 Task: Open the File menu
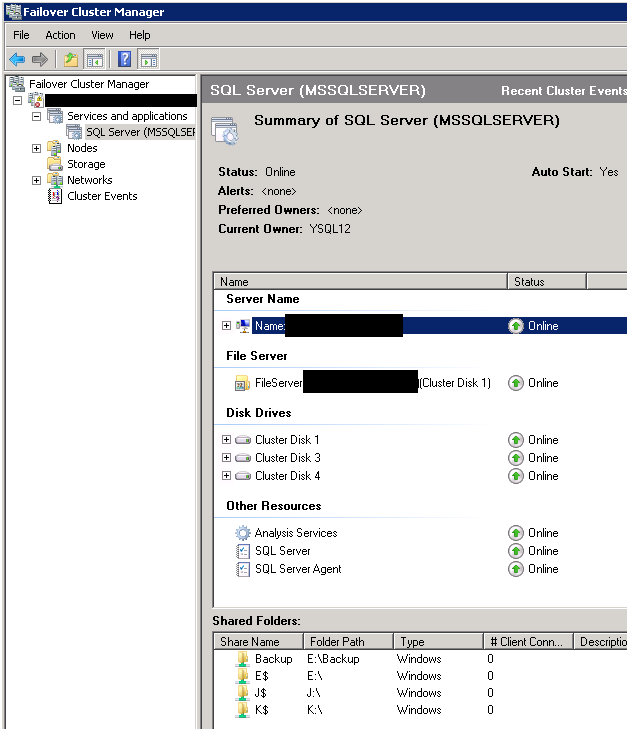click(x=21, y=35)
